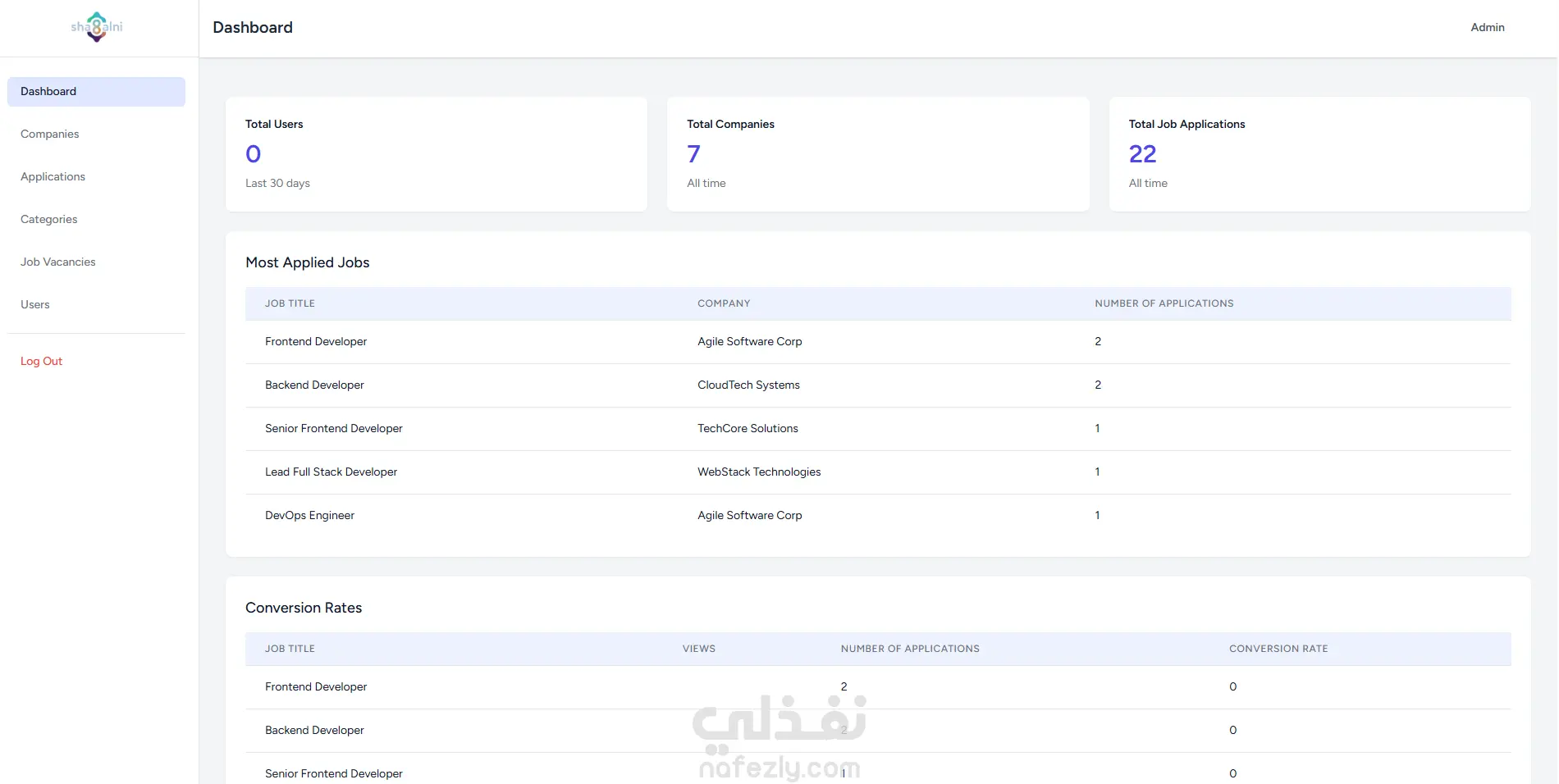Open the Dashboard sidebar item

point(96,92)
